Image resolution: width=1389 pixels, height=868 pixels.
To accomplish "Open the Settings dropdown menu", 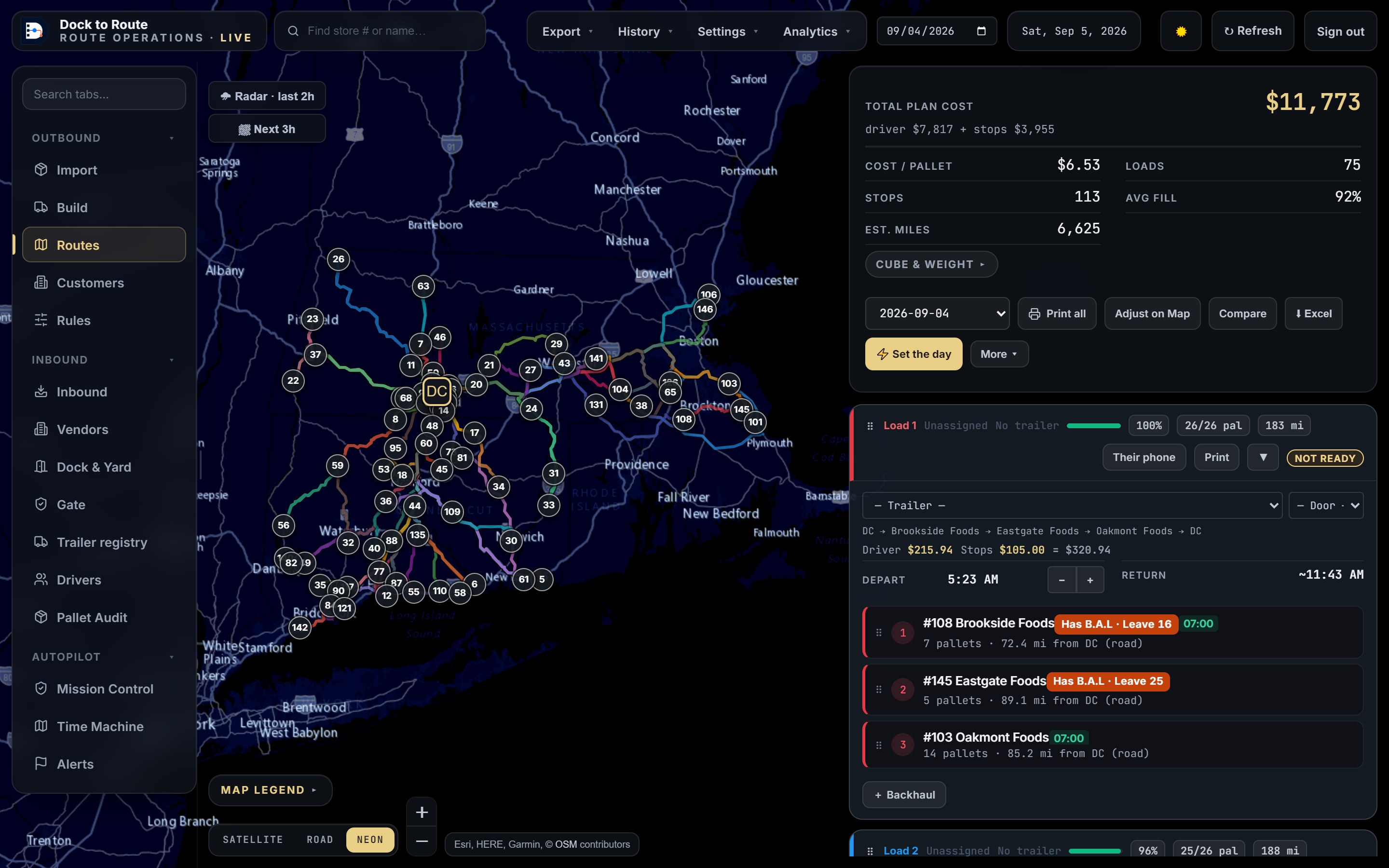I will coord(727,31).
